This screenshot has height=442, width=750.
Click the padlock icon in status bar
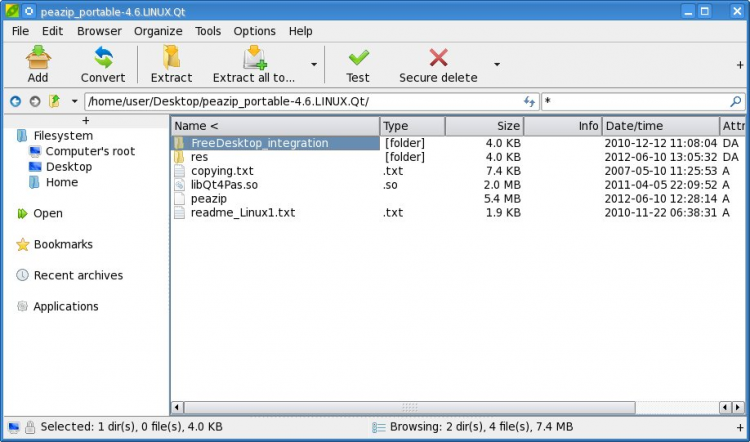30,427
